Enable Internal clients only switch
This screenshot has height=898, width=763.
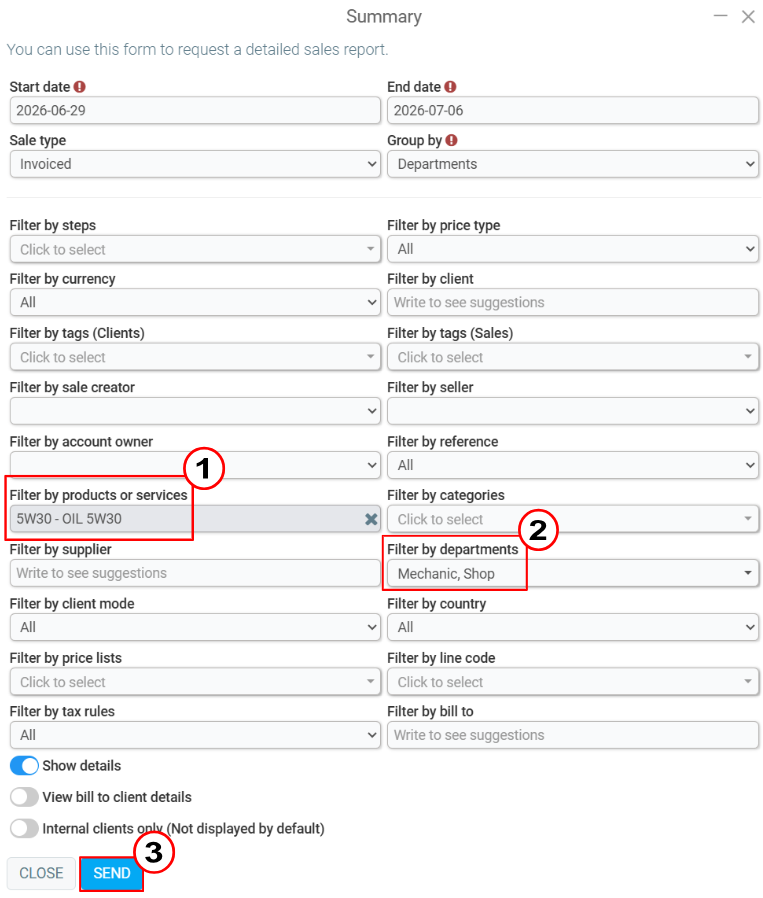[24, 828]
